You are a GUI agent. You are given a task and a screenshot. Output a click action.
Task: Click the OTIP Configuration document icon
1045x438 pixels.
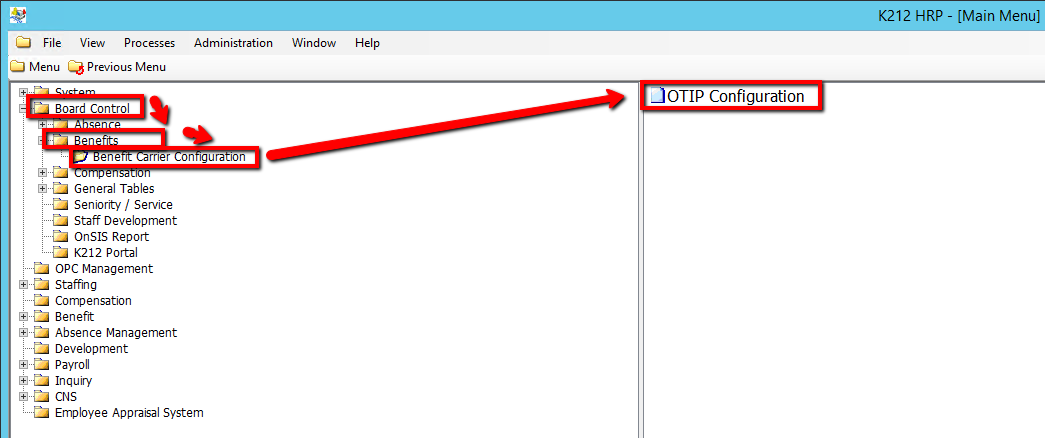(x=656, y=97)
